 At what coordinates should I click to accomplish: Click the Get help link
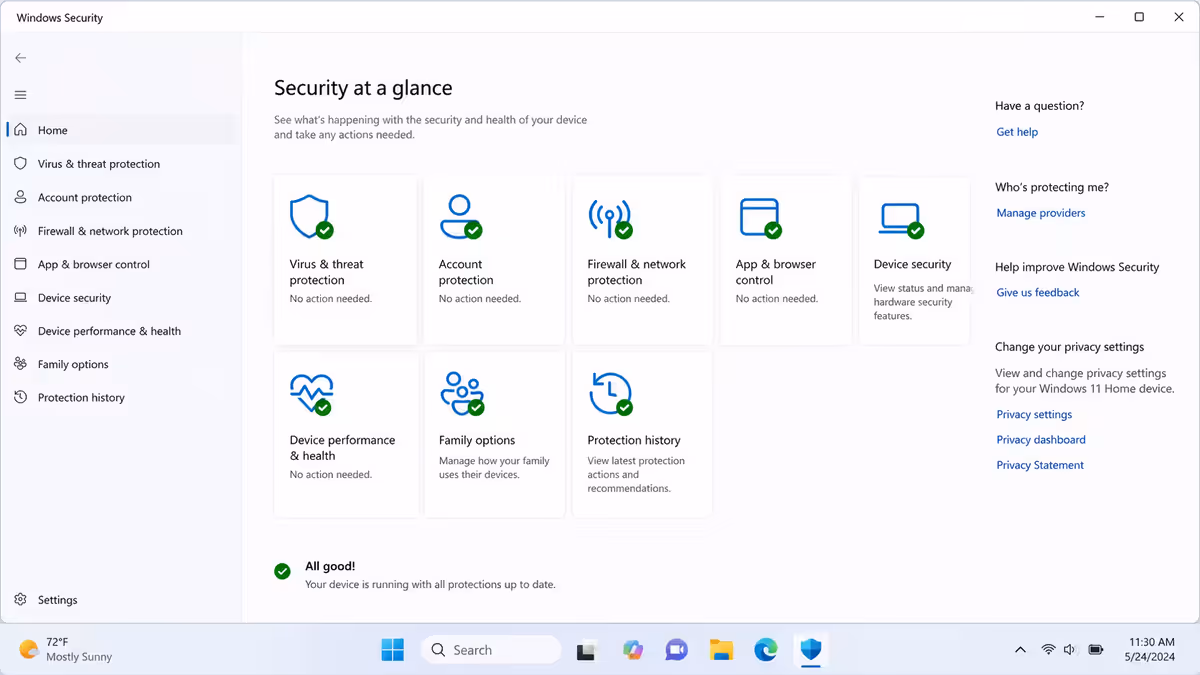tap(1017, 132)
